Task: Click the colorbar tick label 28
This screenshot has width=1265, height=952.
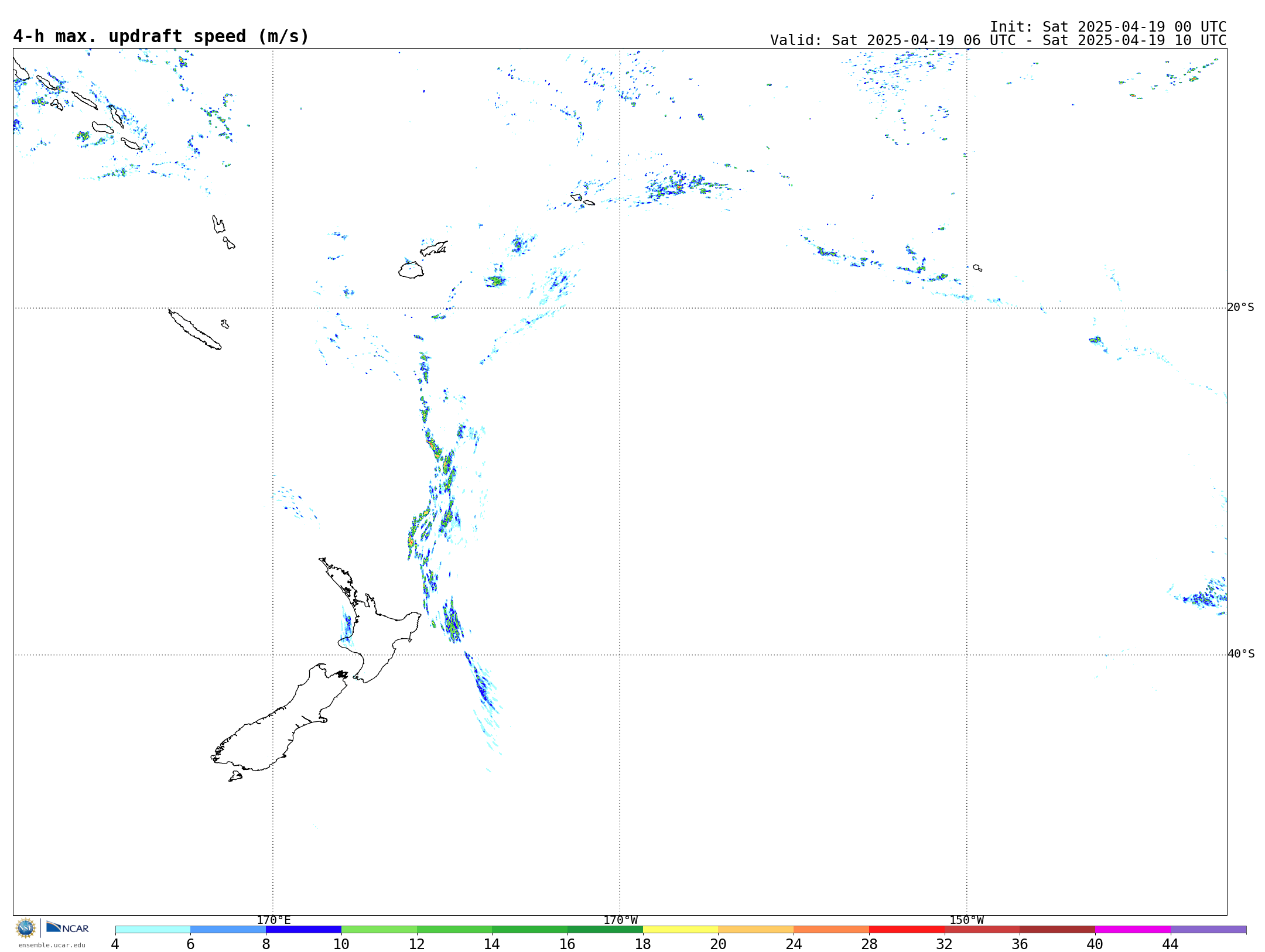Action: [x=869, y=944]
